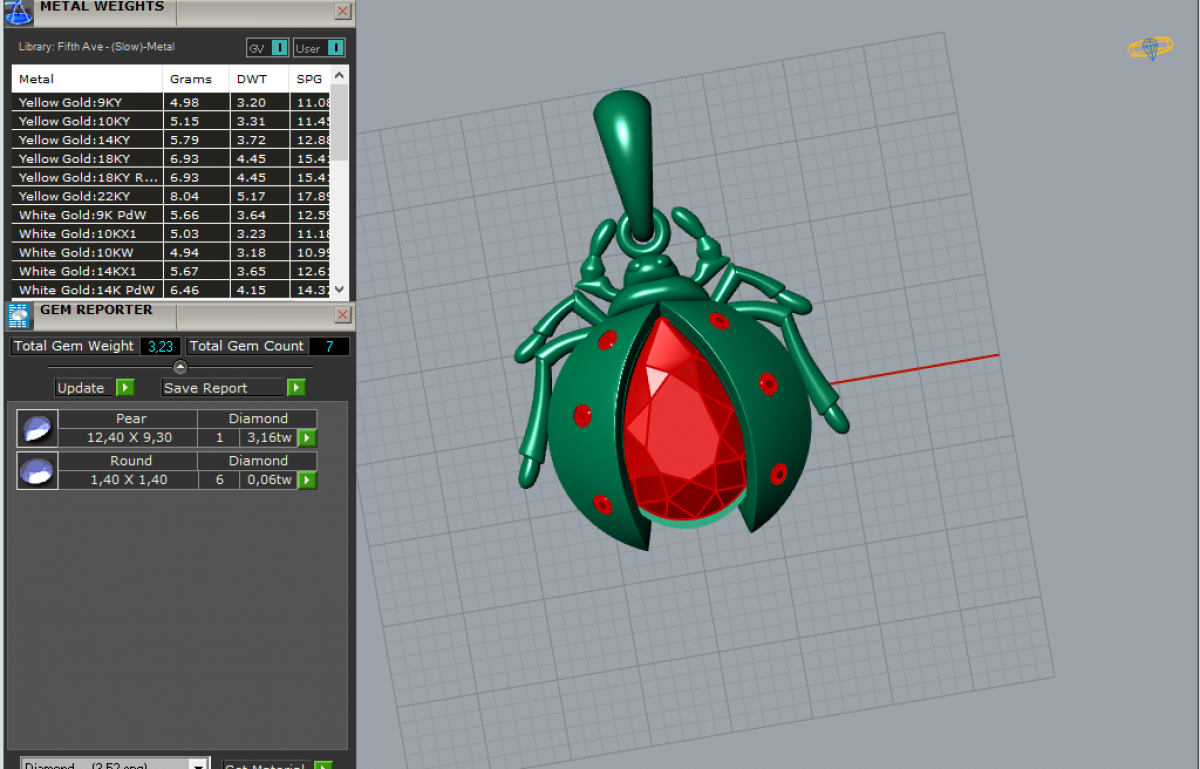
Task: Click the Gem Reporter panel icon
Action: pos(18,315)
